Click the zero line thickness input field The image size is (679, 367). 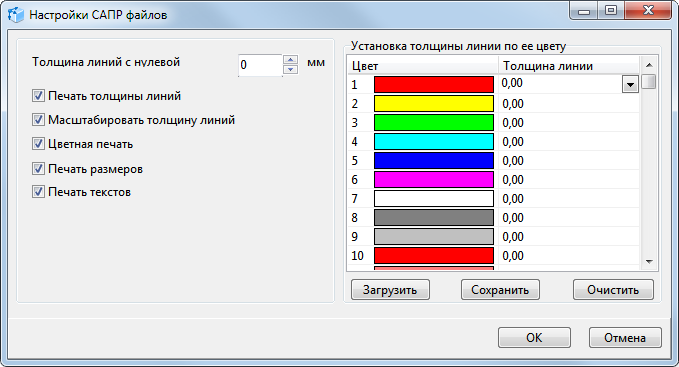click(260, 65)
